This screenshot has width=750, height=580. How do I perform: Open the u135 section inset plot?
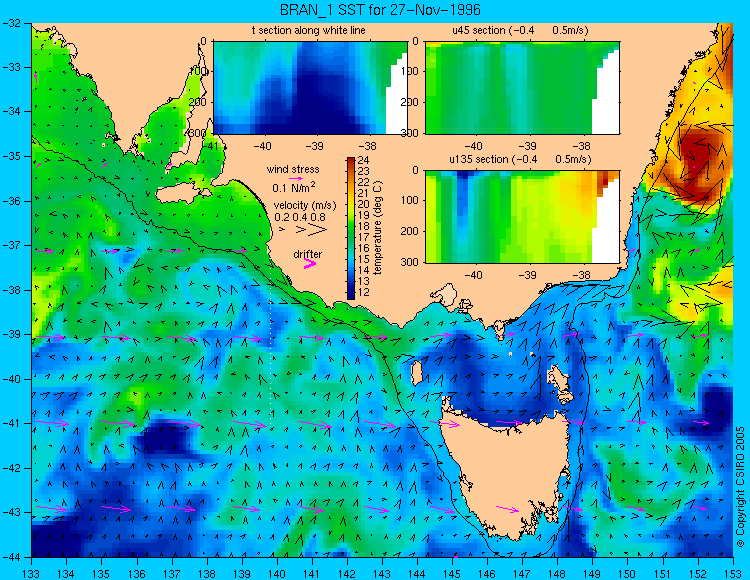pos(522,217)
